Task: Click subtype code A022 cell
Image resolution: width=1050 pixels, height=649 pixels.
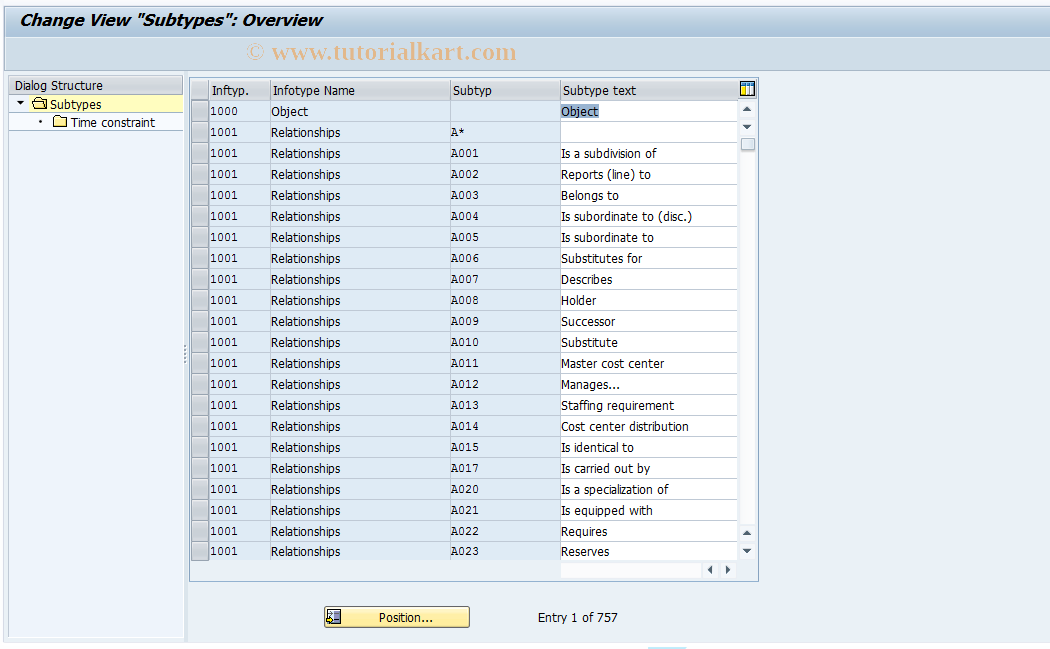Action: click(505, 531)
